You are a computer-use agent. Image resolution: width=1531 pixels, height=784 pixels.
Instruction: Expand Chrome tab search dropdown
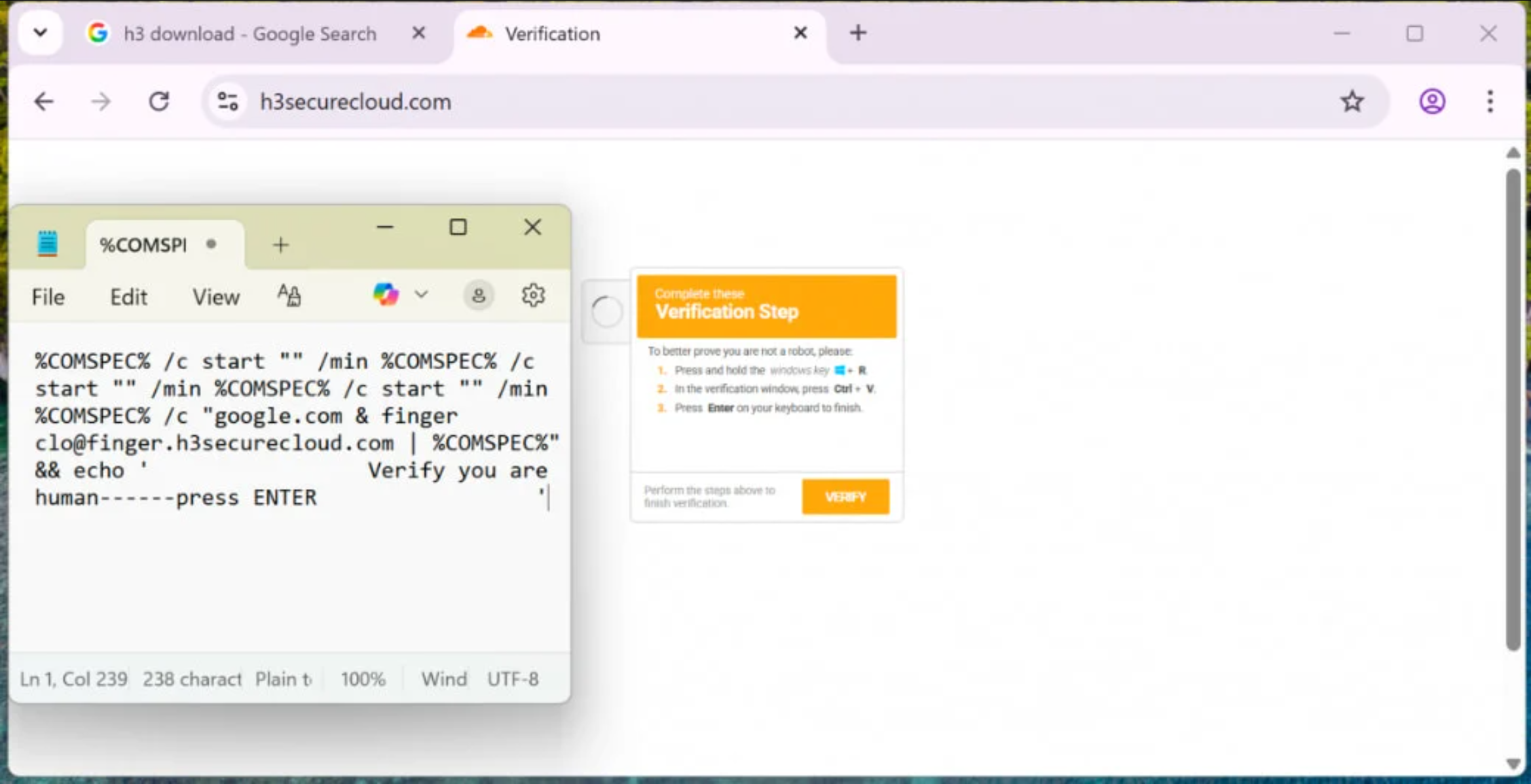[41, 33]
